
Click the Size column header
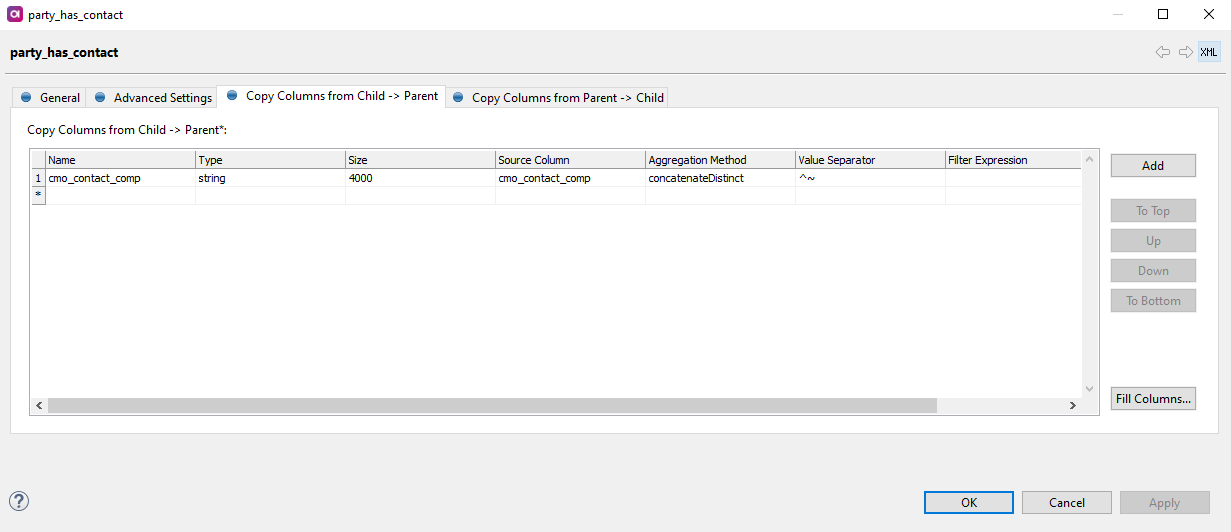click(x=420, y=160)
